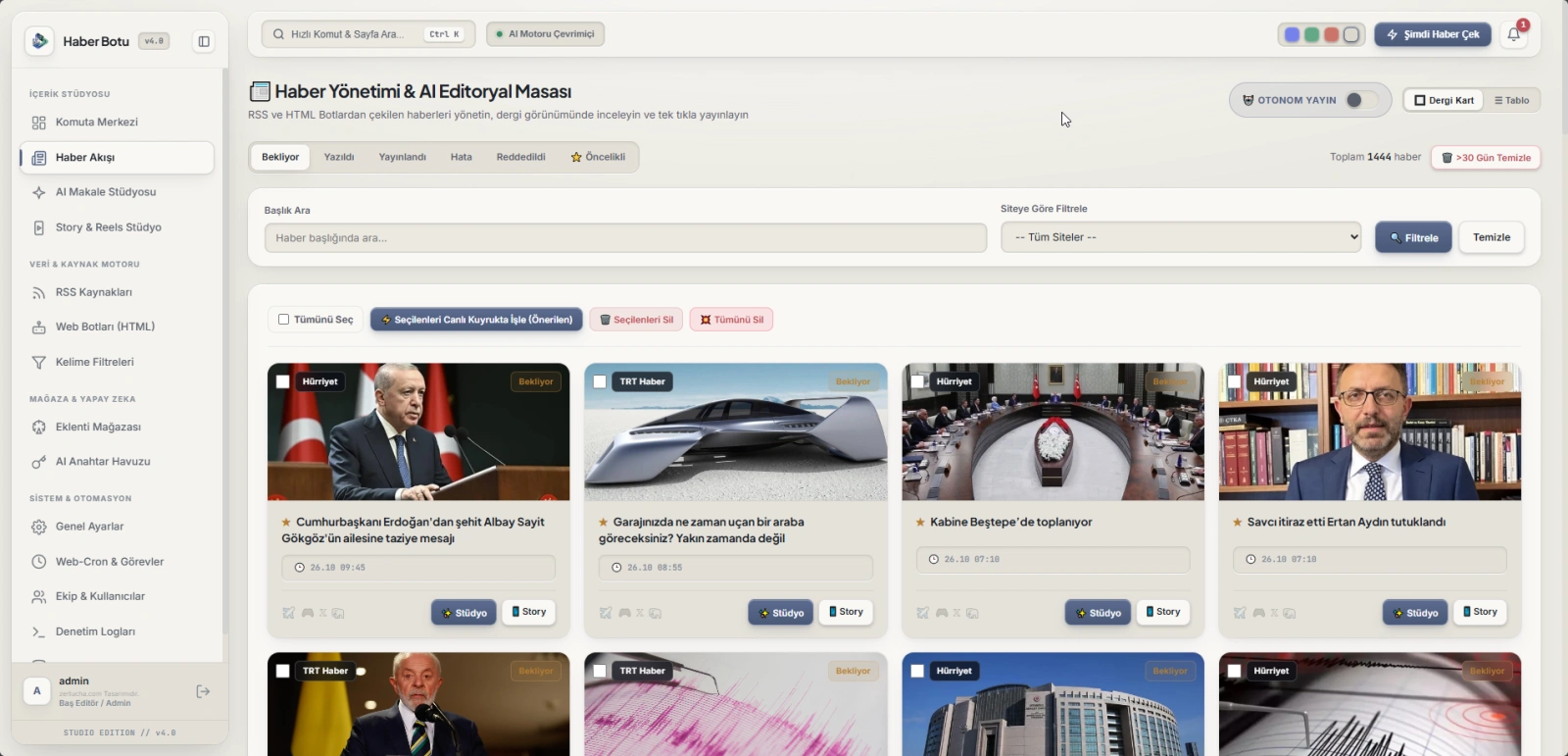Open flying car article thumbnail
Screen dimensions: 1568x756
click(736, 432)
